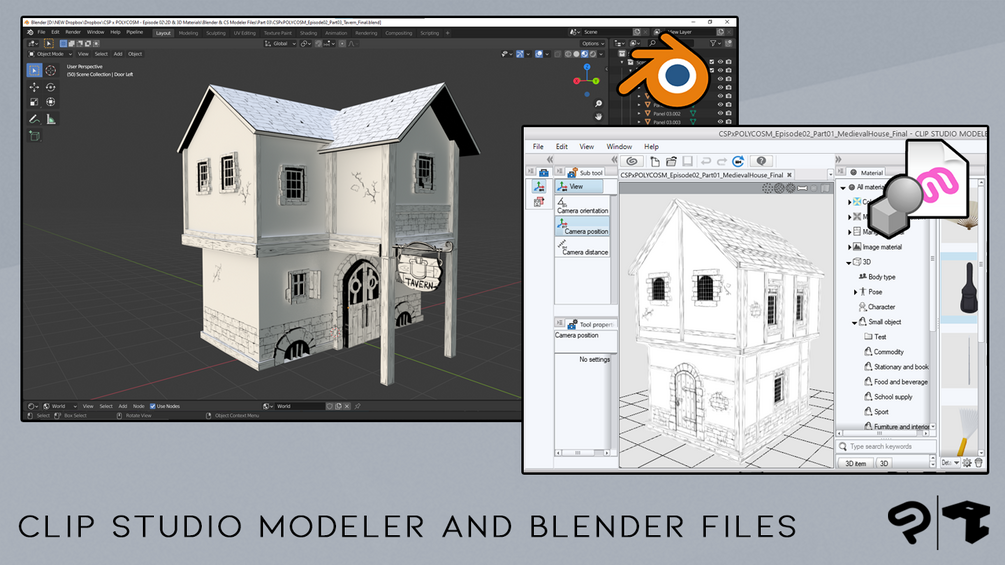Click the Type search keywords field

[887, 446]
